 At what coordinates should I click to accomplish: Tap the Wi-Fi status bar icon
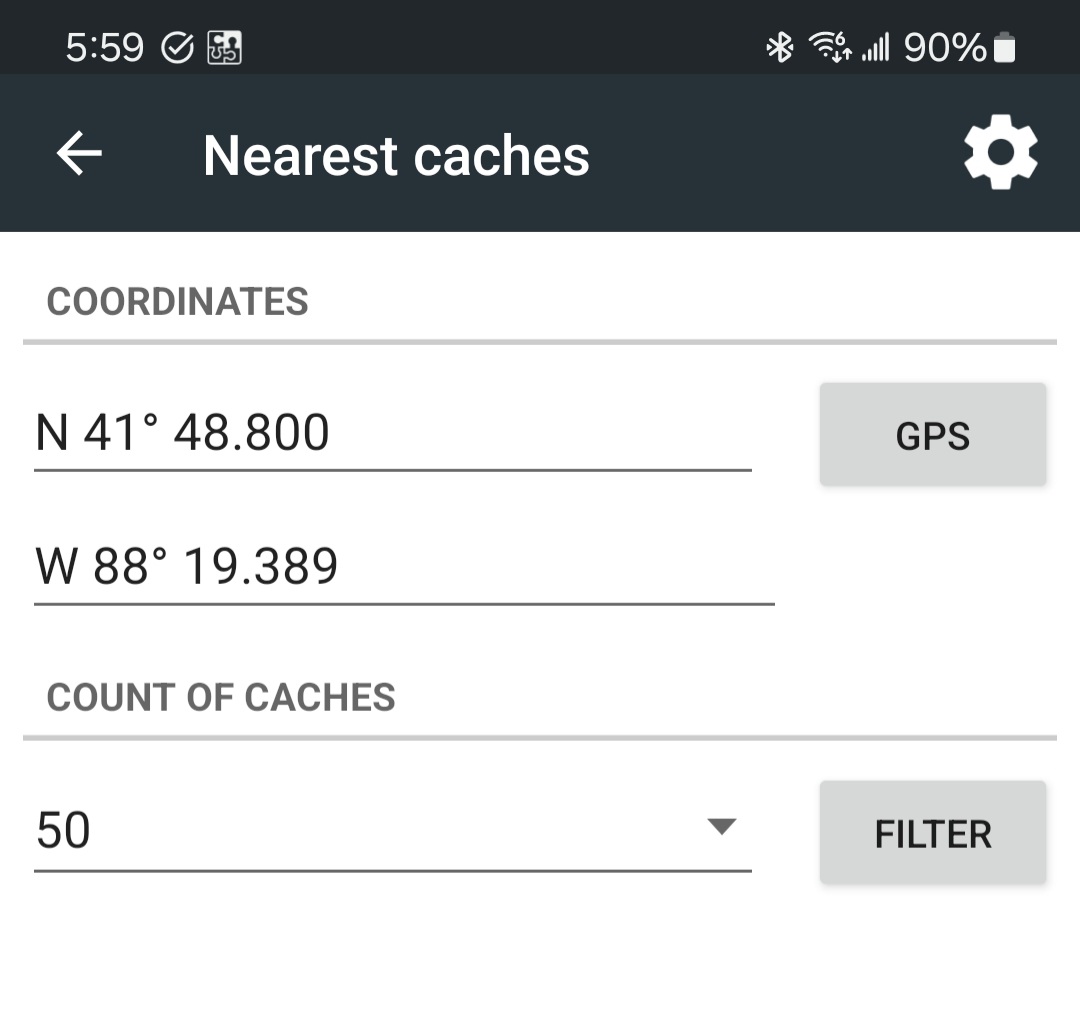click(x=828, y=47)
